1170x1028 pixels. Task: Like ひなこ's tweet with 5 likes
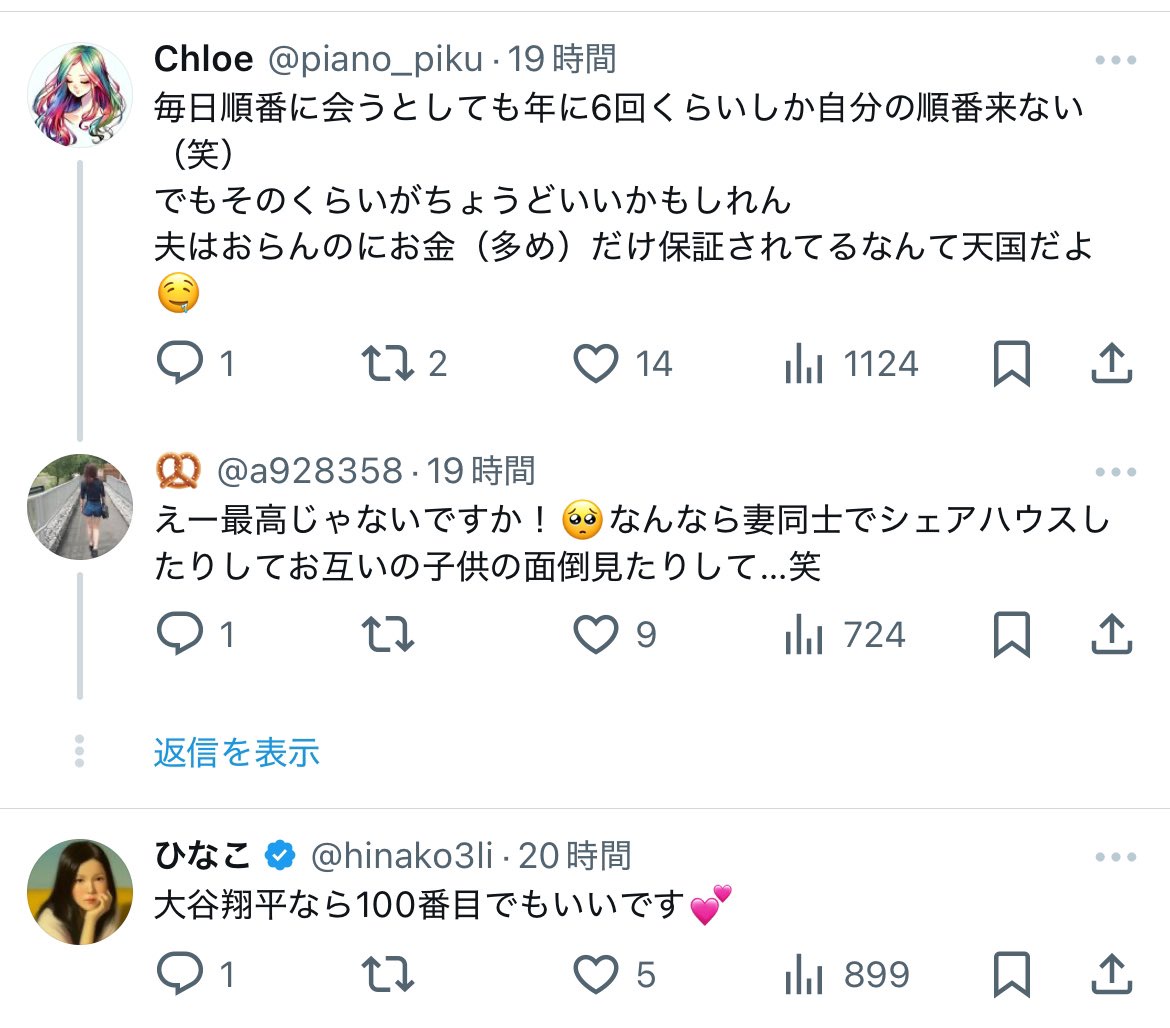click(x=596, y=974)
